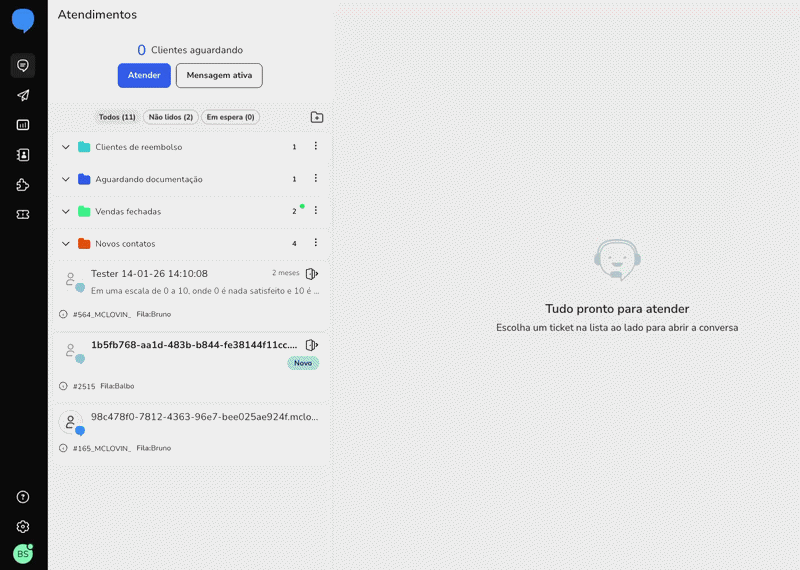Expand the Clientes de reembolso folder chevron

tap(66, 147)
